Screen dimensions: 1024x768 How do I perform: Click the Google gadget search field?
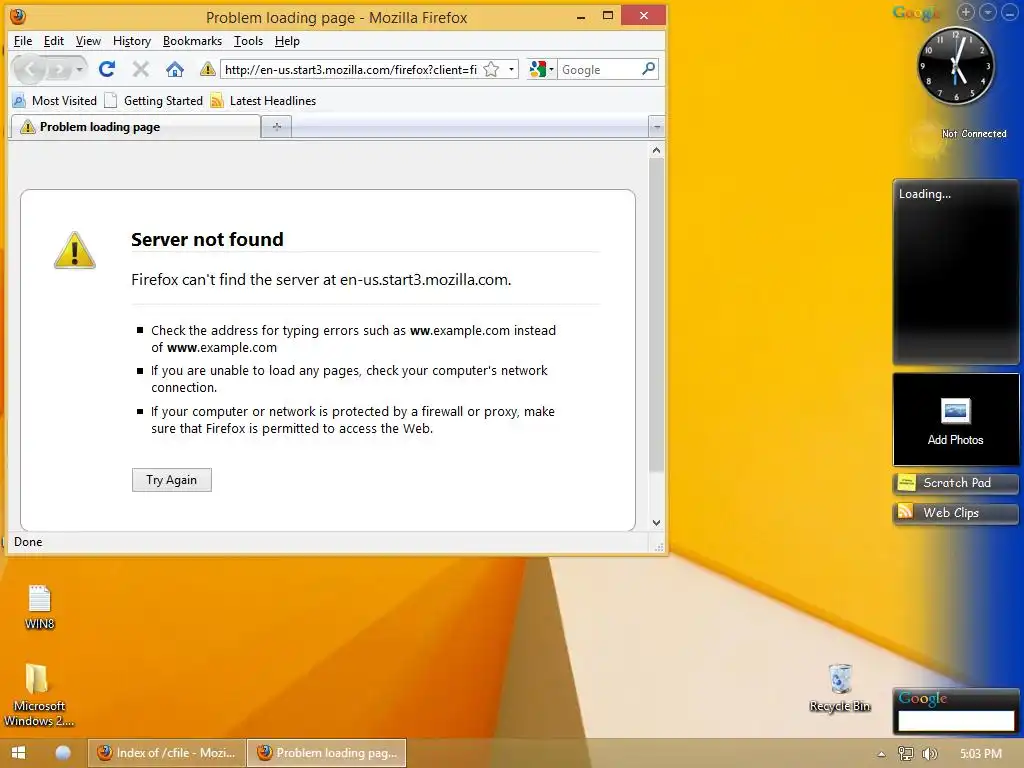(x=955, y=720)
